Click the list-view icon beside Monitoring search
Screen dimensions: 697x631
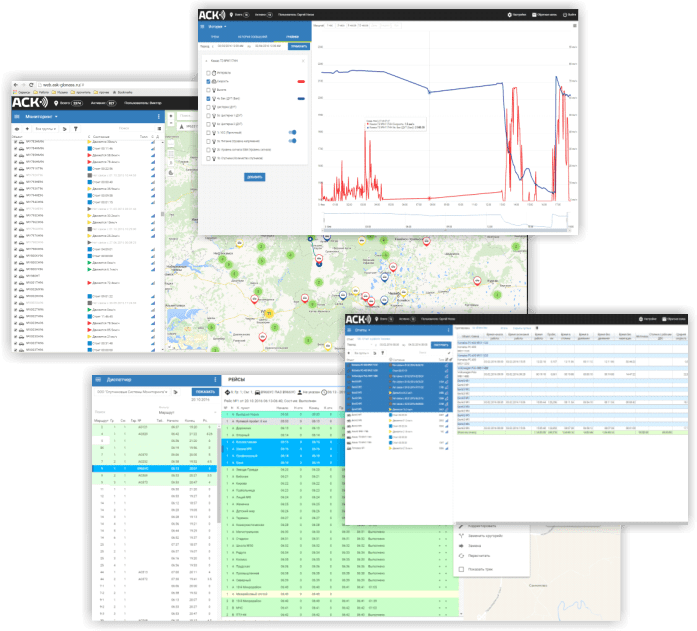[159, 129]
